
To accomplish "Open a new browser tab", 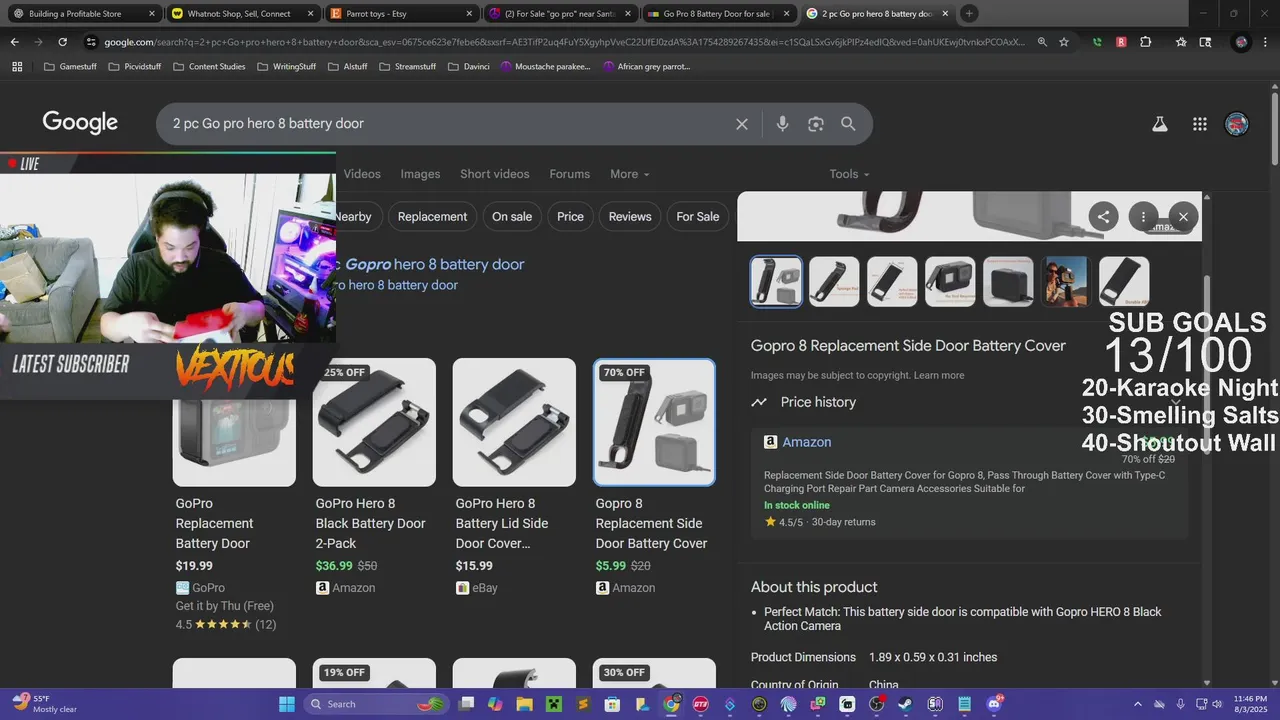I will 969,13.
